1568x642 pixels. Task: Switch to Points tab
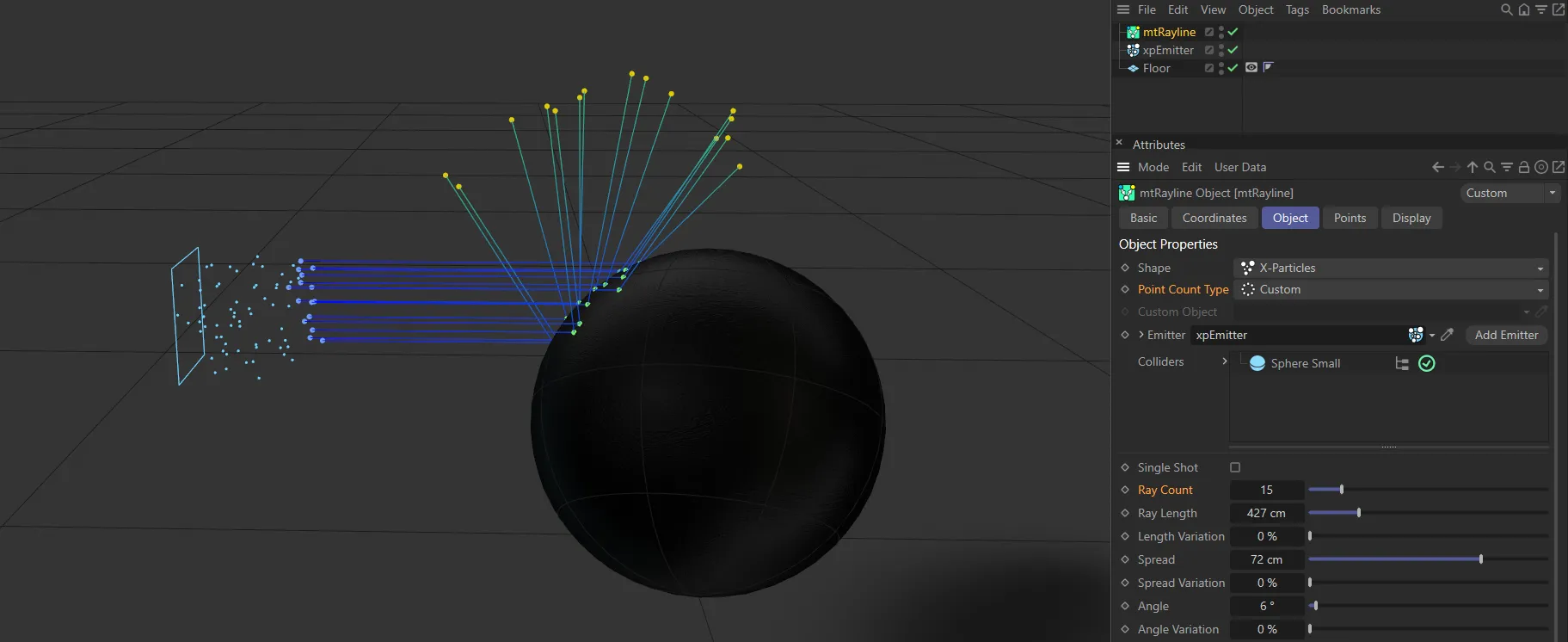(1350, 218)
